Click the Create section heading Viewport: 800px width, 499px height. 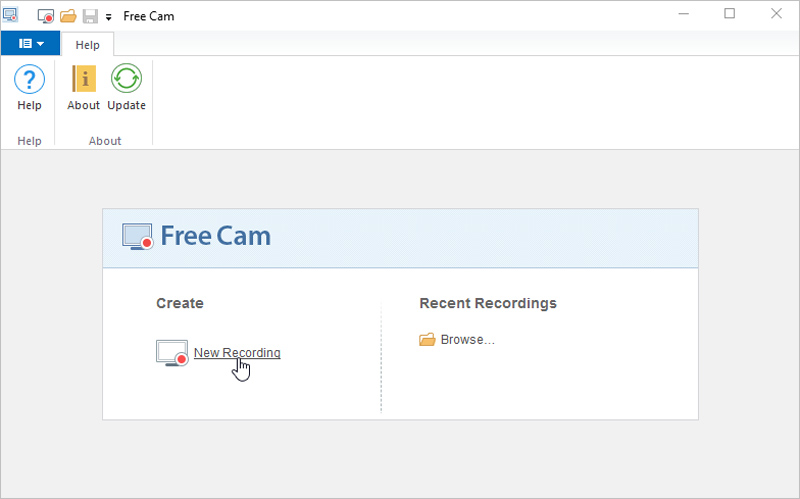180,303
